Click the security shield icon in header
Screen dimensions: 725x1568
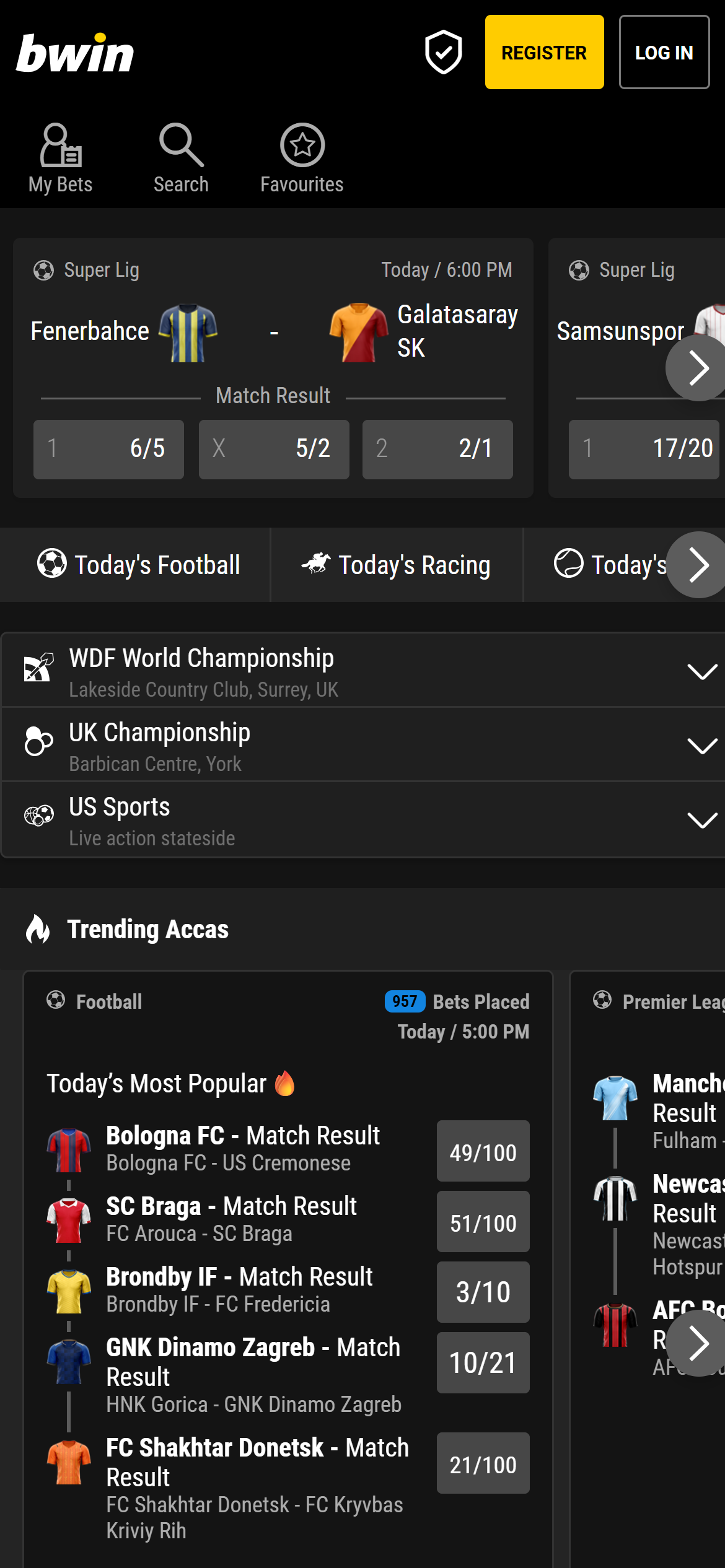click(442, 52)
